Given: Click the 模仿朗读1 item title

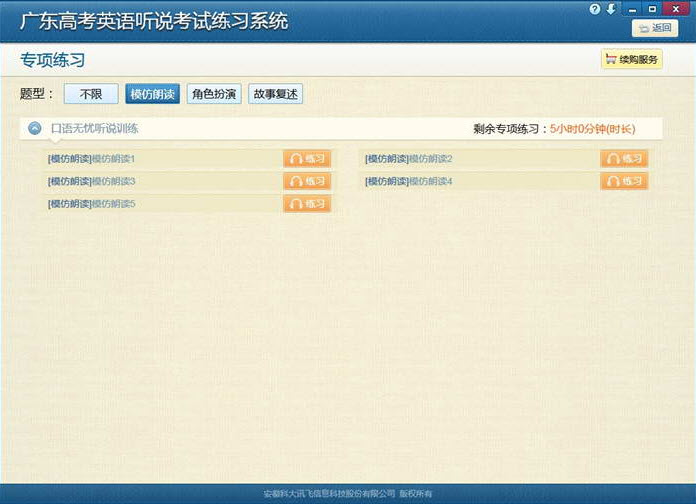Looking at the screenshot, I should pyautogui.click(x=91, y=159).
